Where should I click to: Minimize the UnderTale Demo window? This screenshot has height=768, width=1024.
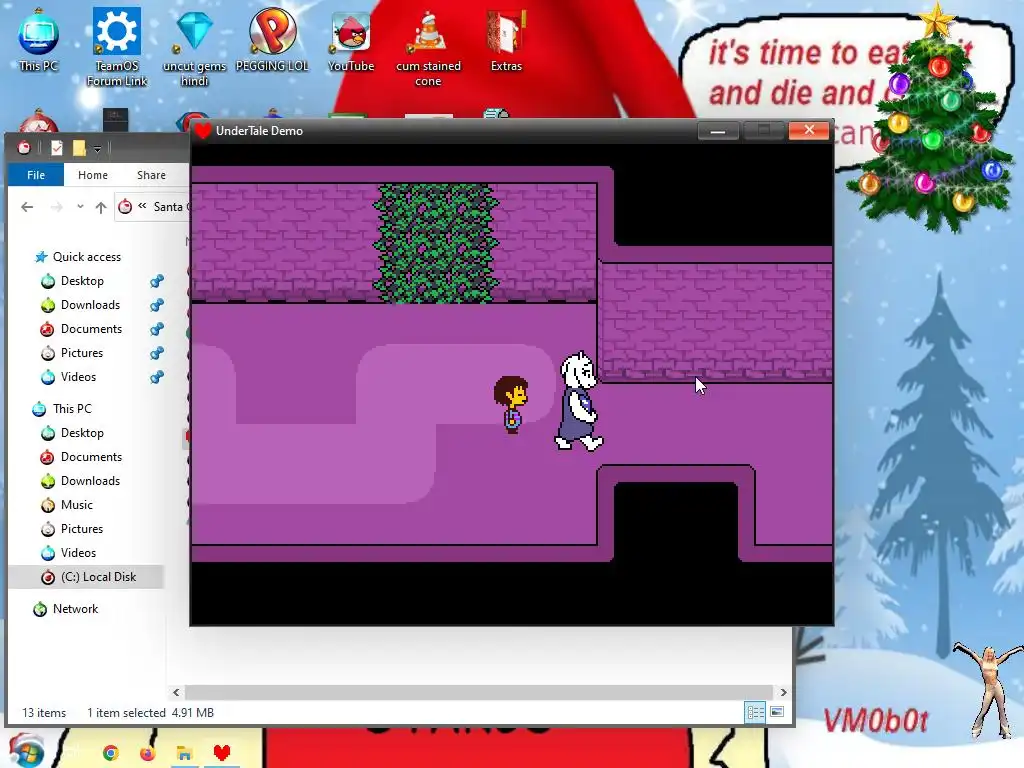tap(718, 131)
